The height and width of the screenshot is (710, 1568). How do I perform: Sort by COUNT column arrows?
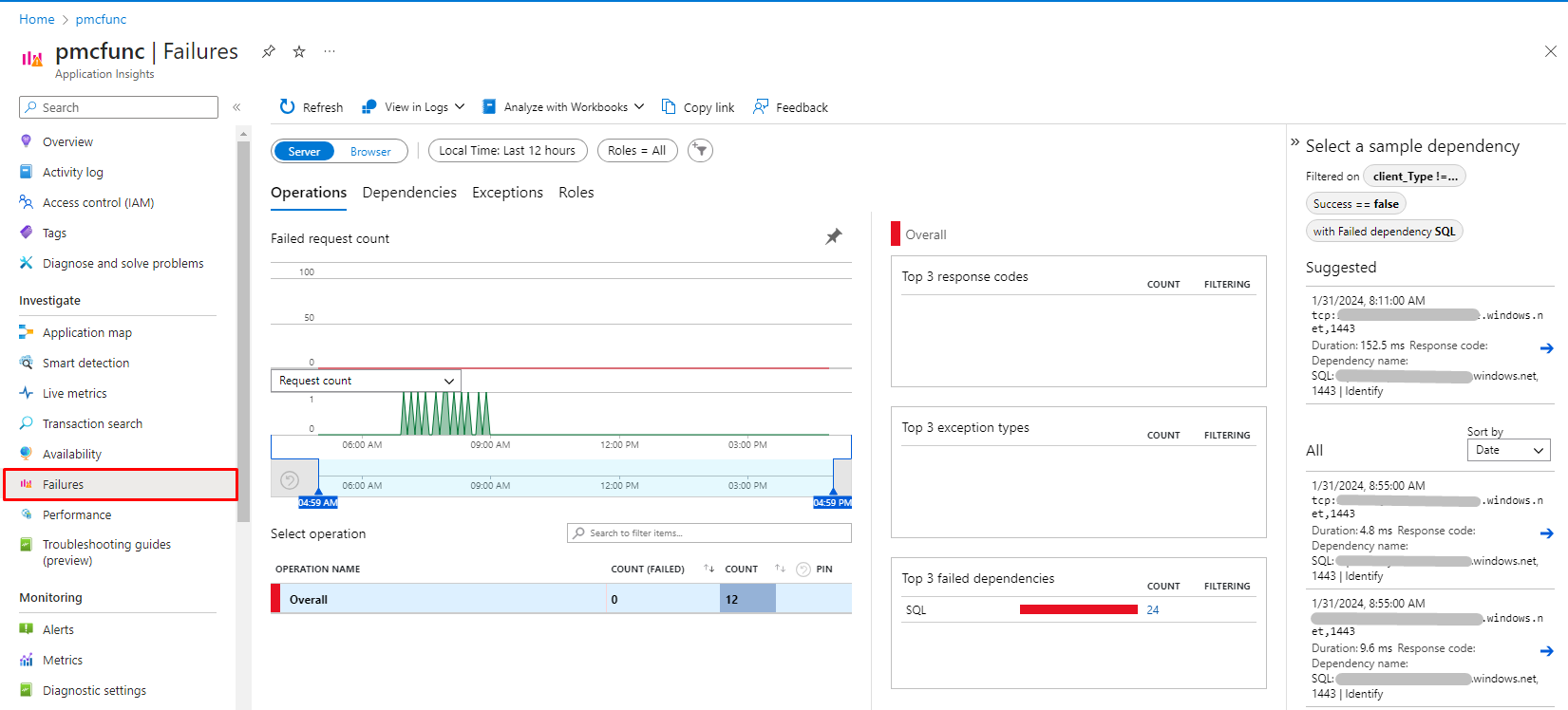pyautogui.click(x=780, y=569)
